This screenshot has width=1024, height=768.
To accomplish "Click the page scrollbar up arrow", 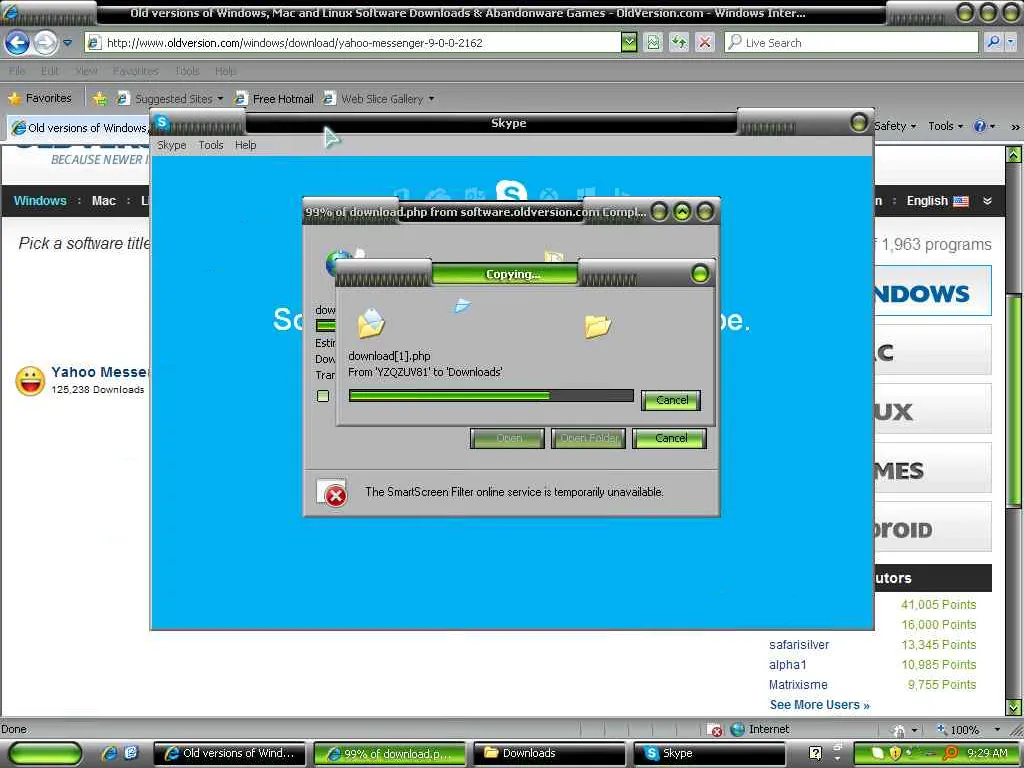I will 1014,155.
